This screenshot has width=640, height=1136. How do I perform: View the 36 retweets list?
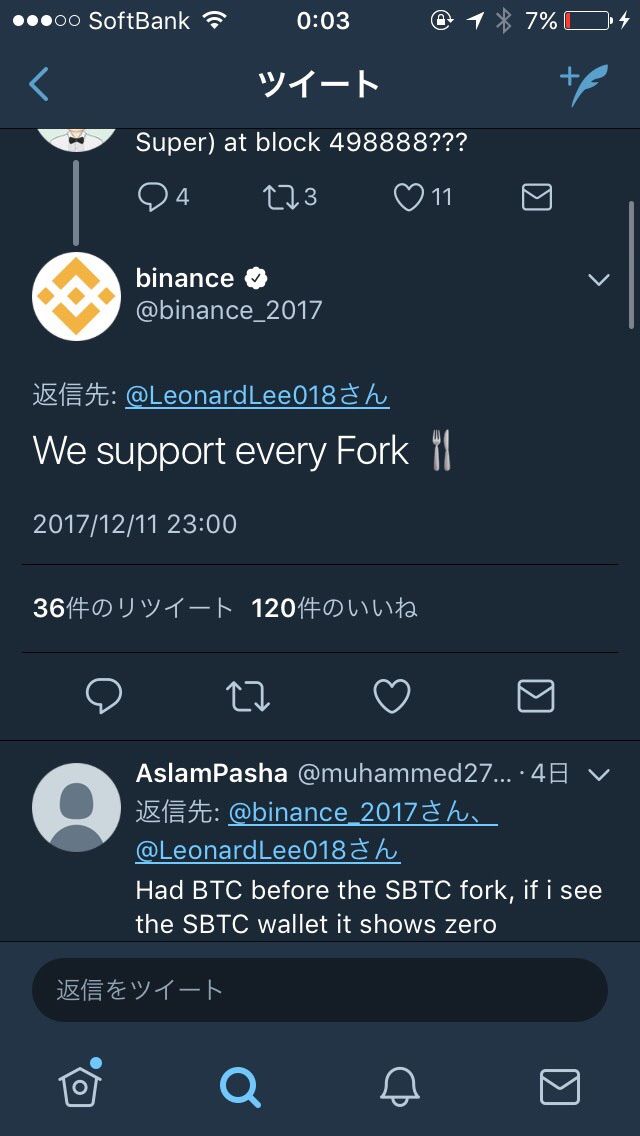[133, 608]
